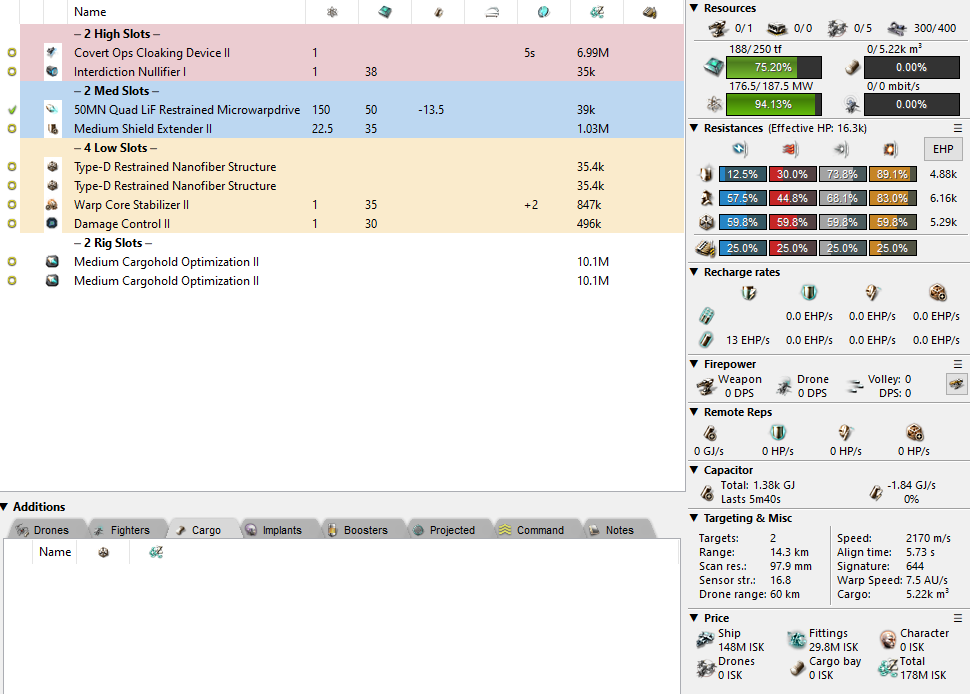Toggle state of Warp Core Stabilizer II

[12, 205]
